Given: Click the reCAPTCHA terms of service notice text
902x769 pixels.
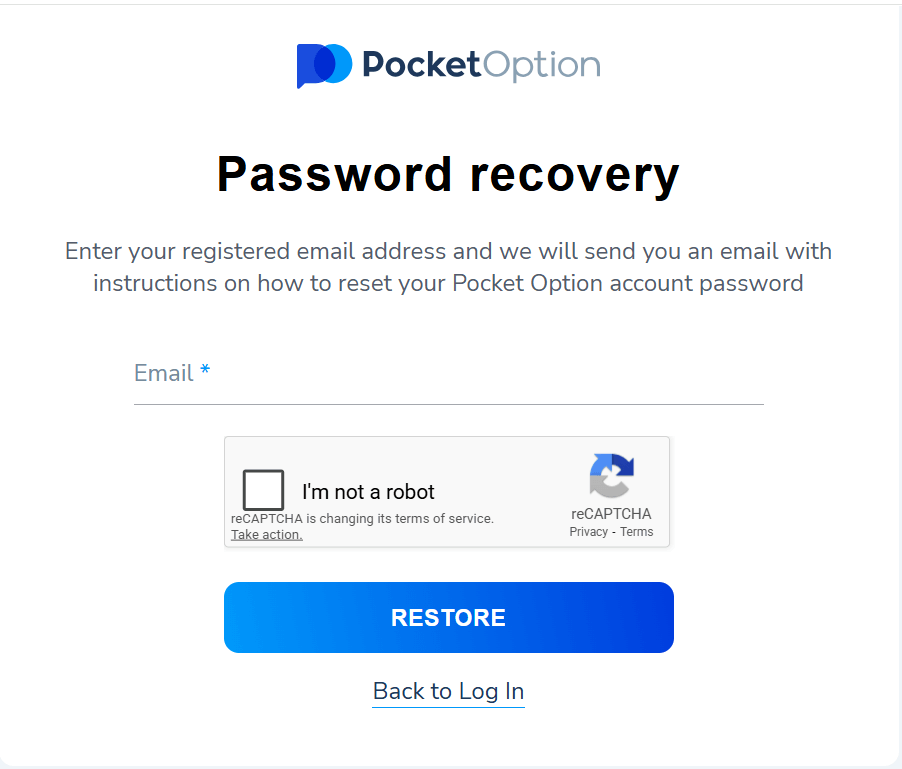Looking at the screenshot, I should point(362,519).
